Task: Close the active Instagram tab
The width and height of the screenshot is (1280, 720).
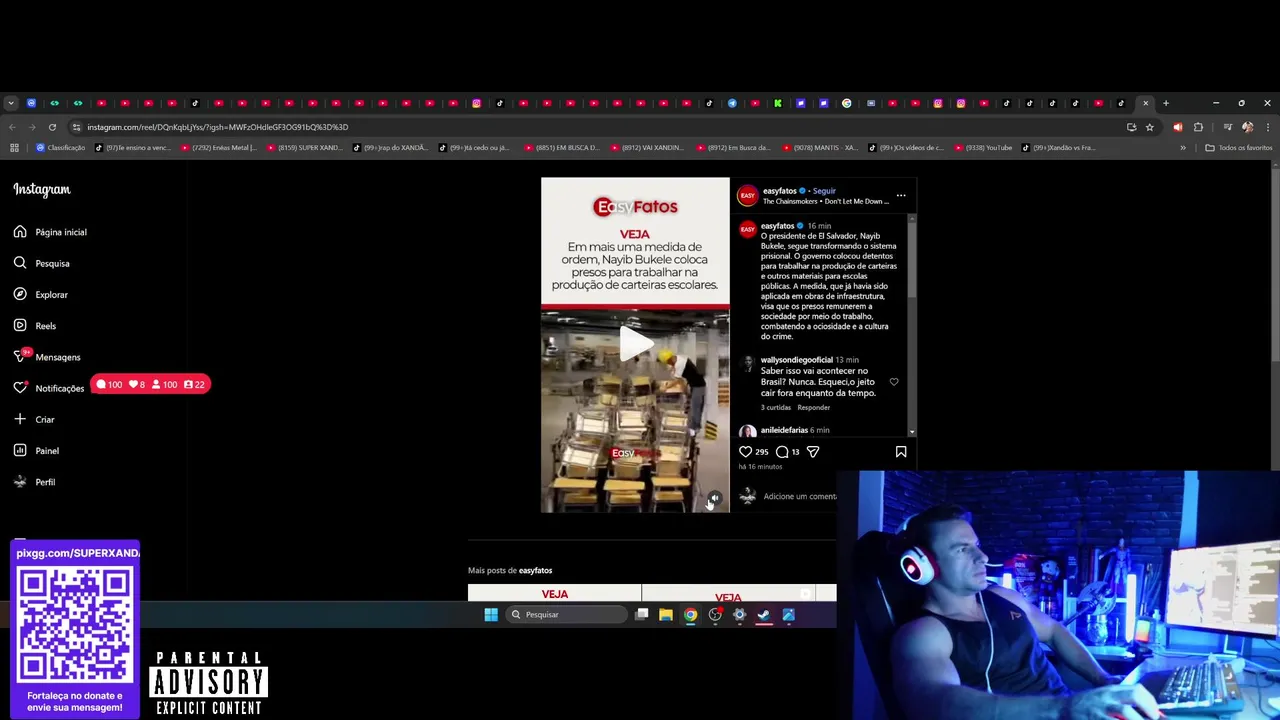Action: 1145,103
